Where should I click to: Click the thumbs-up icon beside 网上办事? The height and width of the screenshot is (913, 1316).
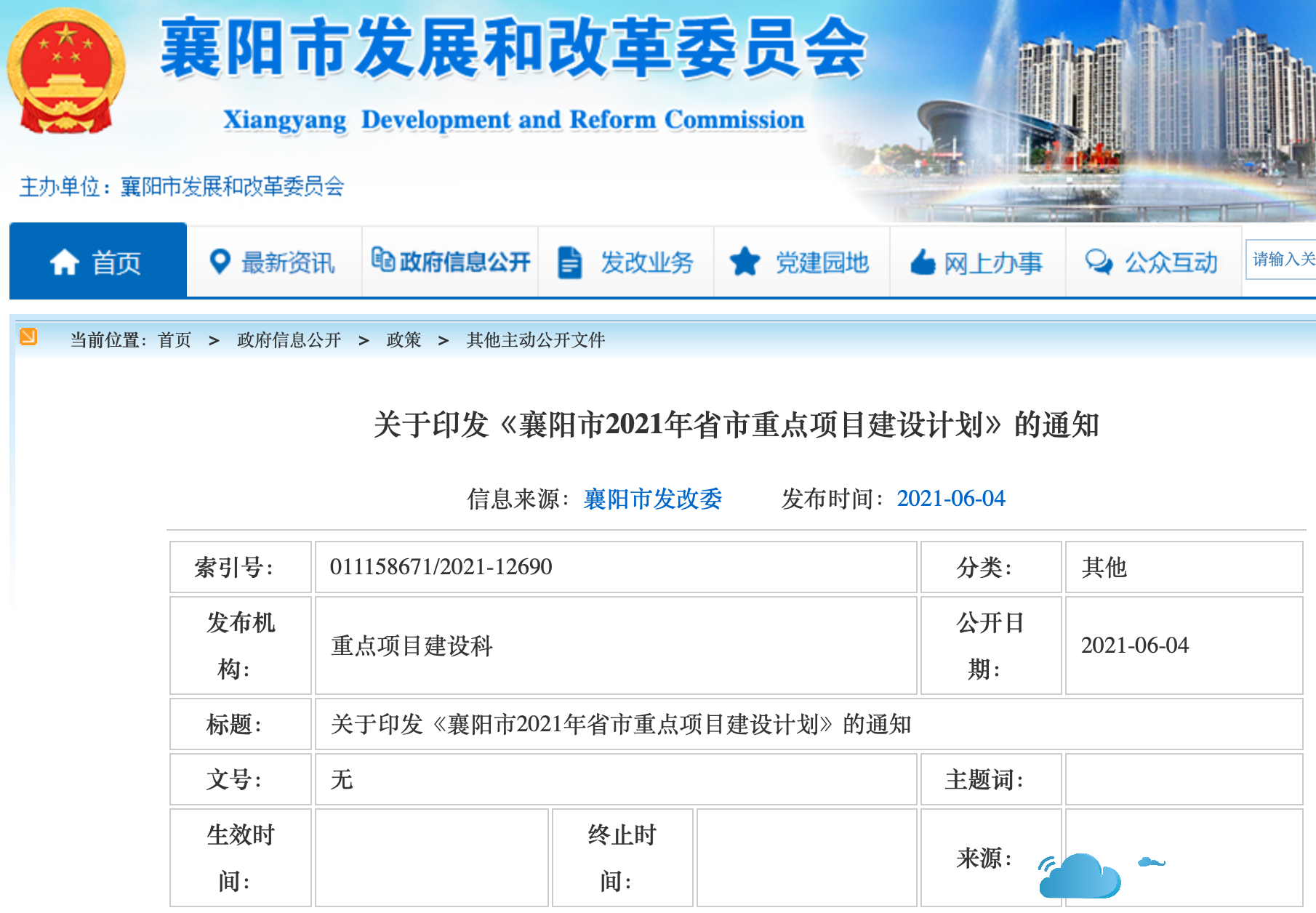[923, 262]
